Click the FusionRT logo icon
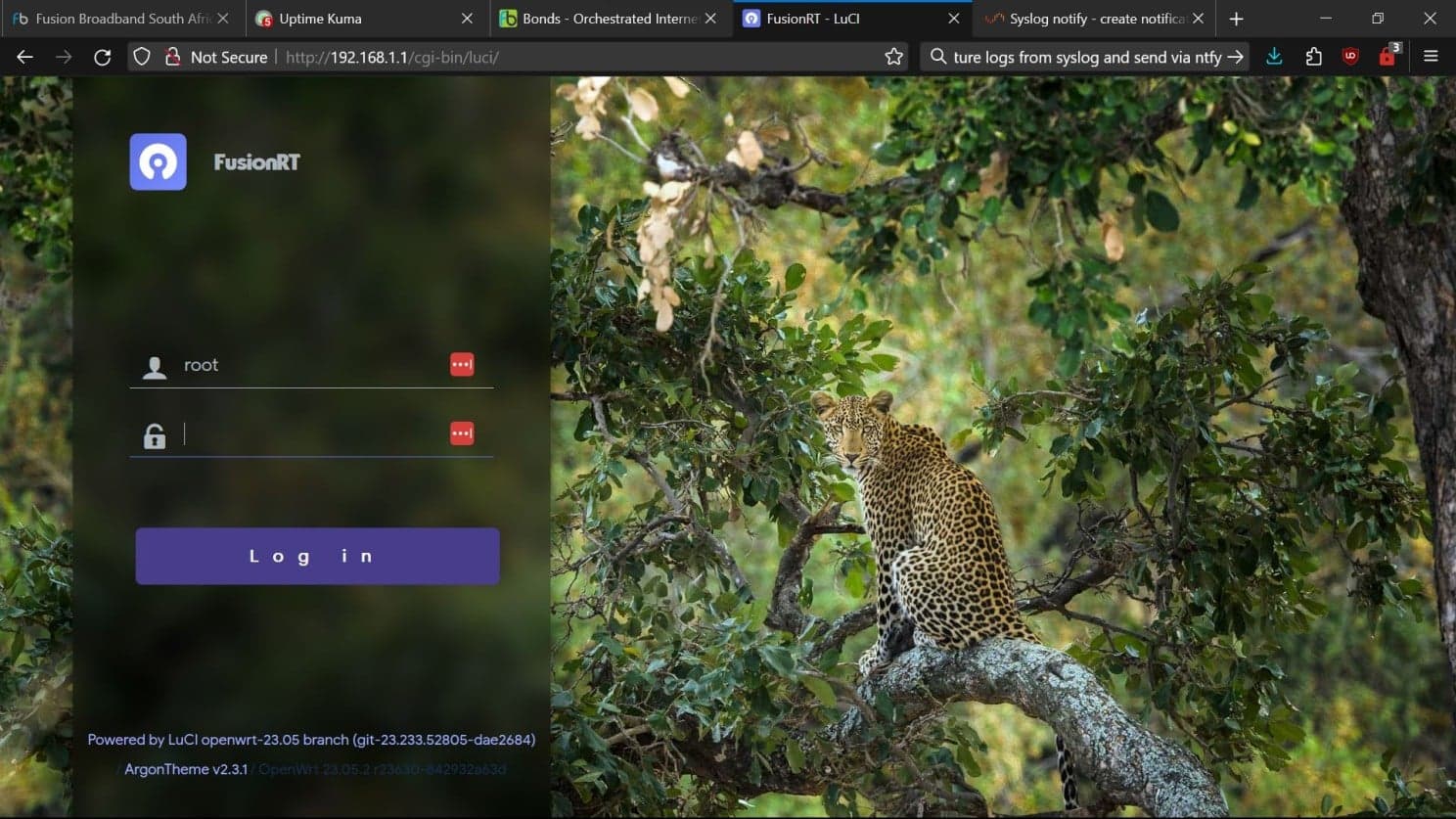Image resolution: width=1456 pixels, height=819 pixels. pos(158,161)
